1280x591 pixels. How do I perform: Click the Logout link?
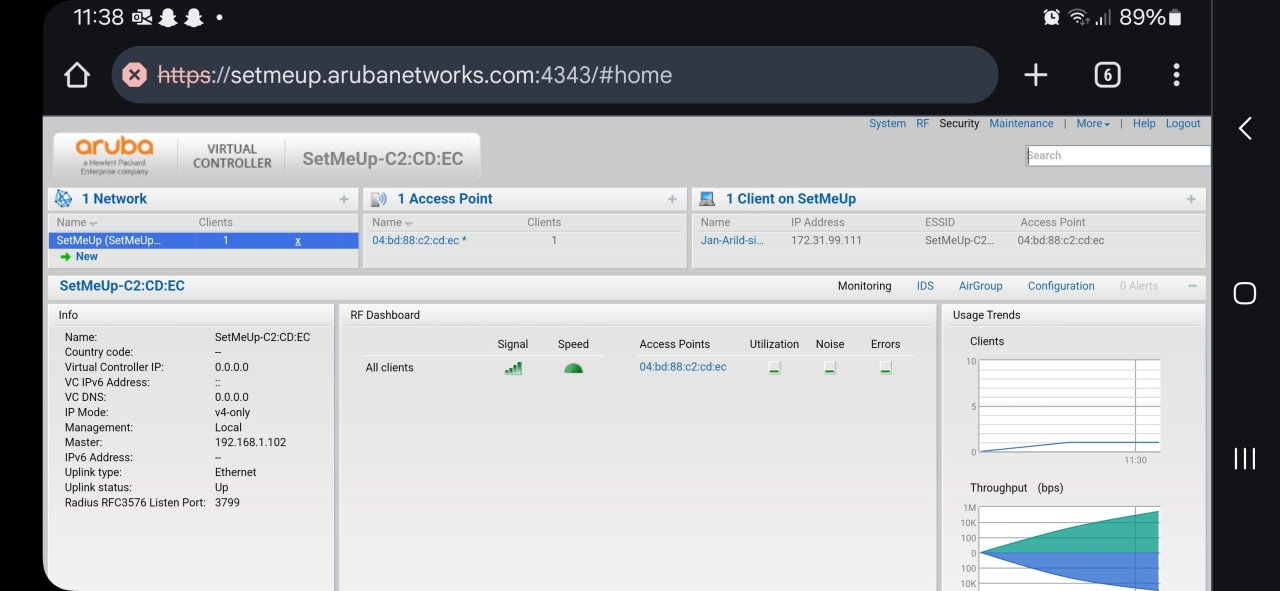pyautogui.click(x=1183, y=124)
